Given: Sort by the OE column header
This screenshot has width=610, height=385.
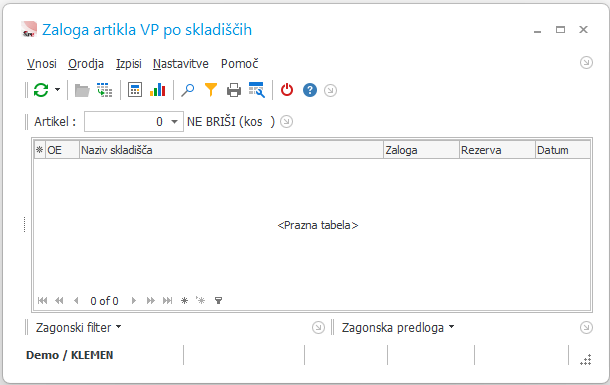Looking at the screenshot, I should click(x=62, y=150).
